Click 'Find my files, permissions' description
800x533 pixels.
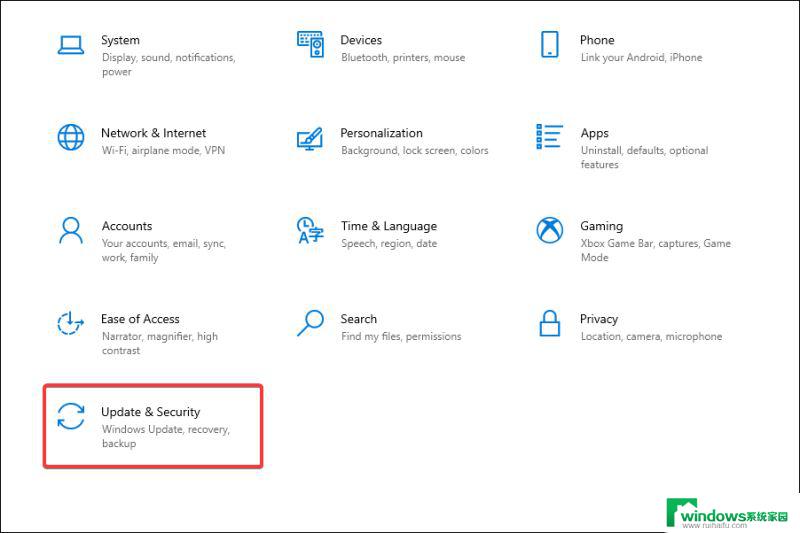[x=402, y=337]
